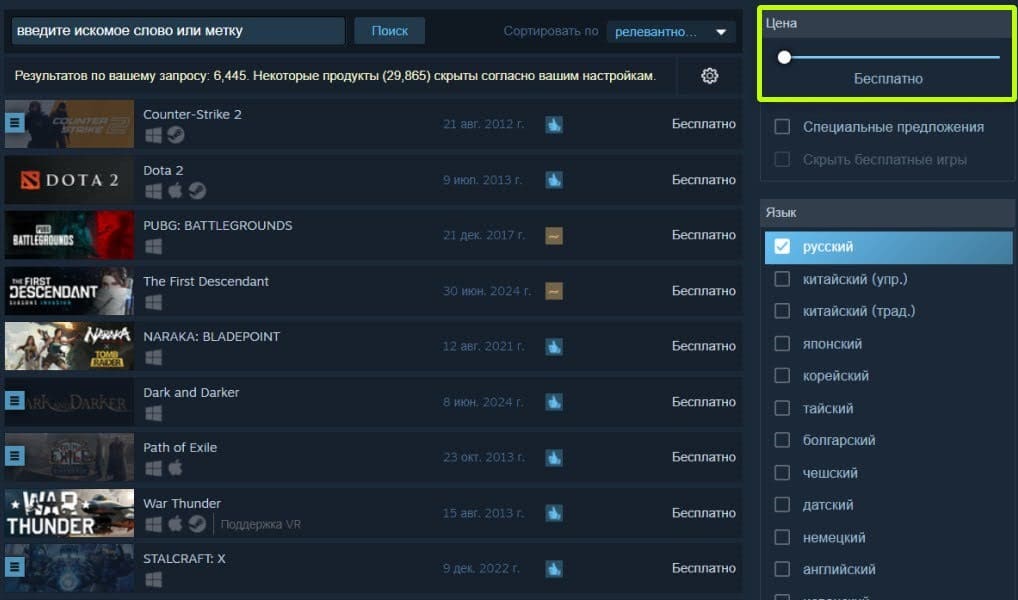Click the Поддержка VR label under War Thunder
The image size is (1018, 600).
pyautogui.click(x=260, y=524)
